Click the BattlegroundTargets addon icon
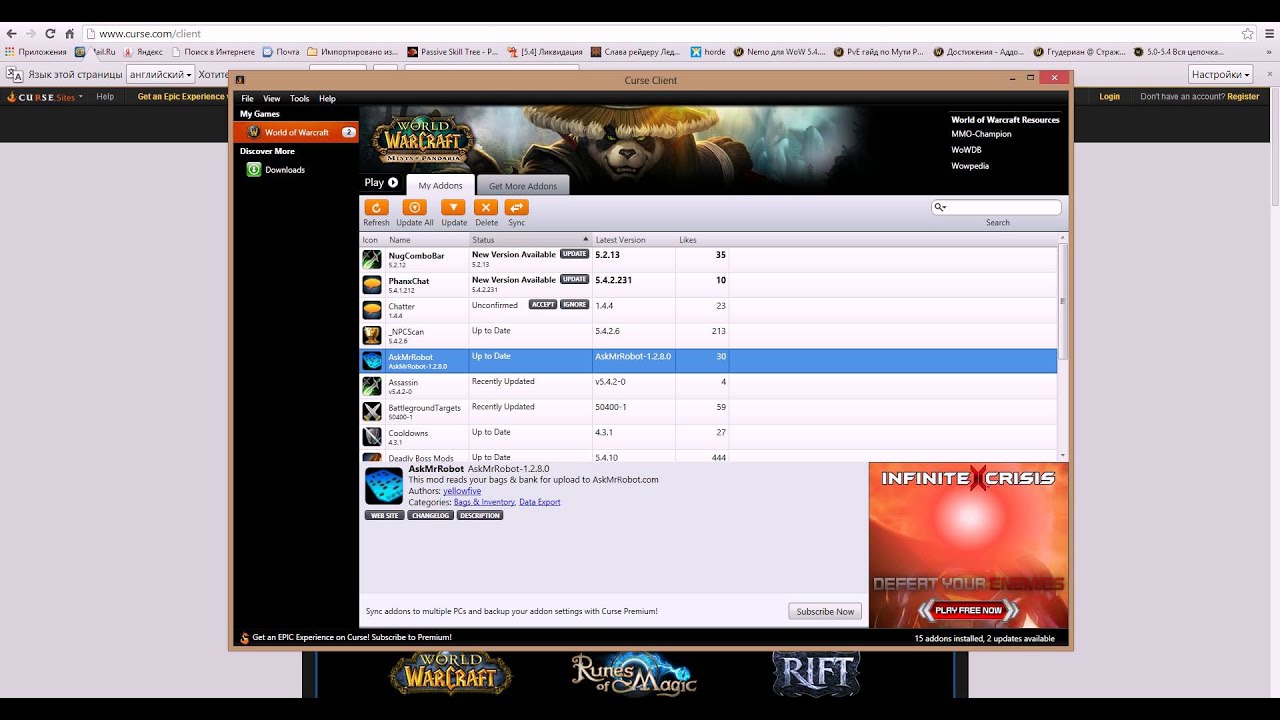 372,411
